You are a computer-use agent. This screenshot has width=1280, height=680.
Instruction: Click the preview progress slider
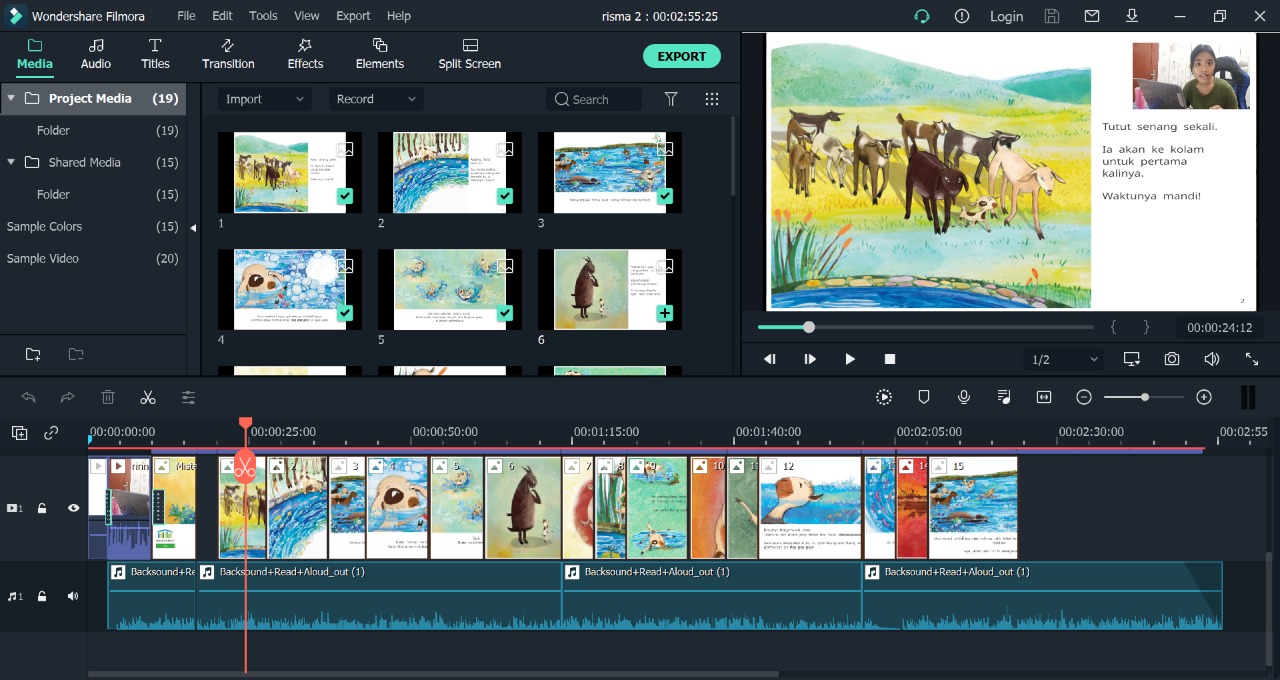coord(925,327)
